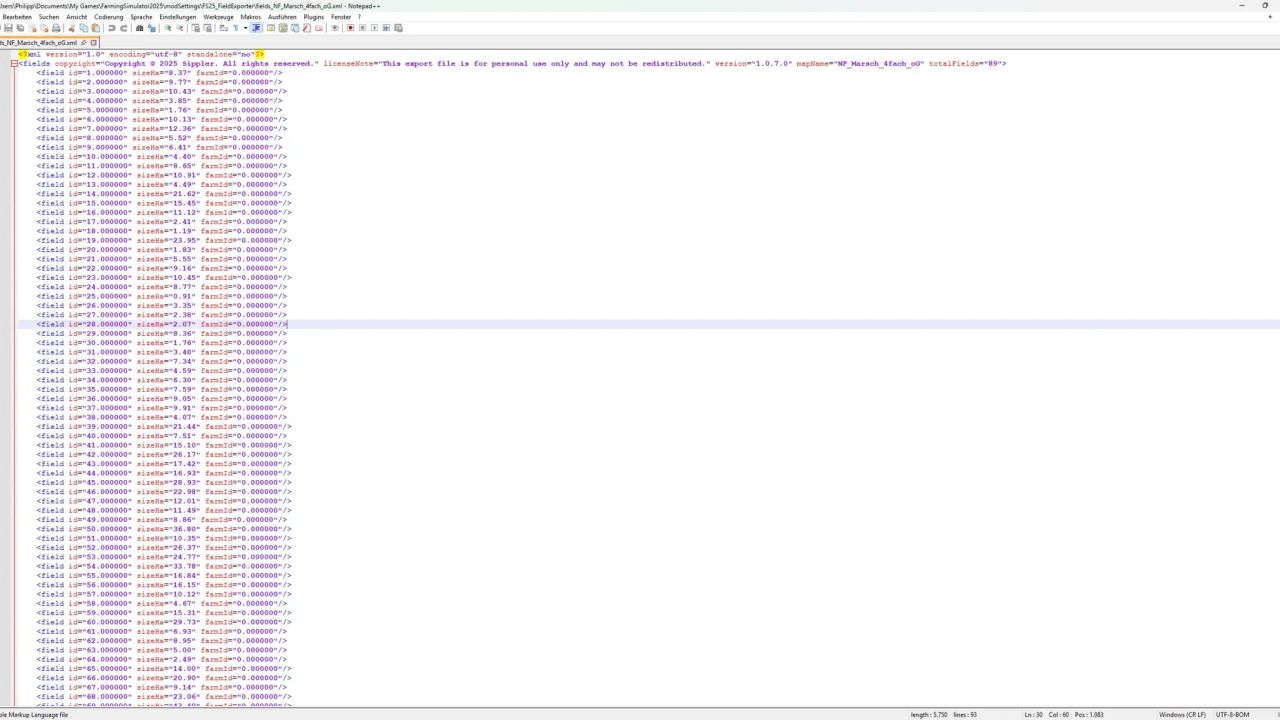Click Windows (CR LF) in status bar
The height and width of the screenshot is (720, 1280).
point(1181,714)
